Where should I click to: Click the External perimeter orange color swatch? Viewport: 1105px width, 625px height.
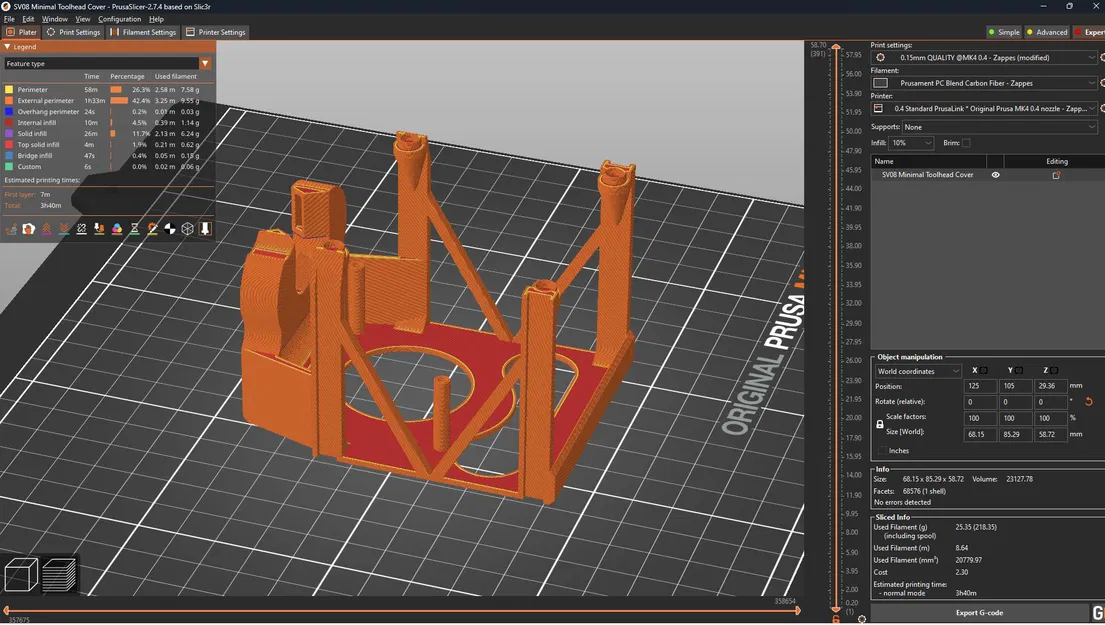click(x=9, y=101)
